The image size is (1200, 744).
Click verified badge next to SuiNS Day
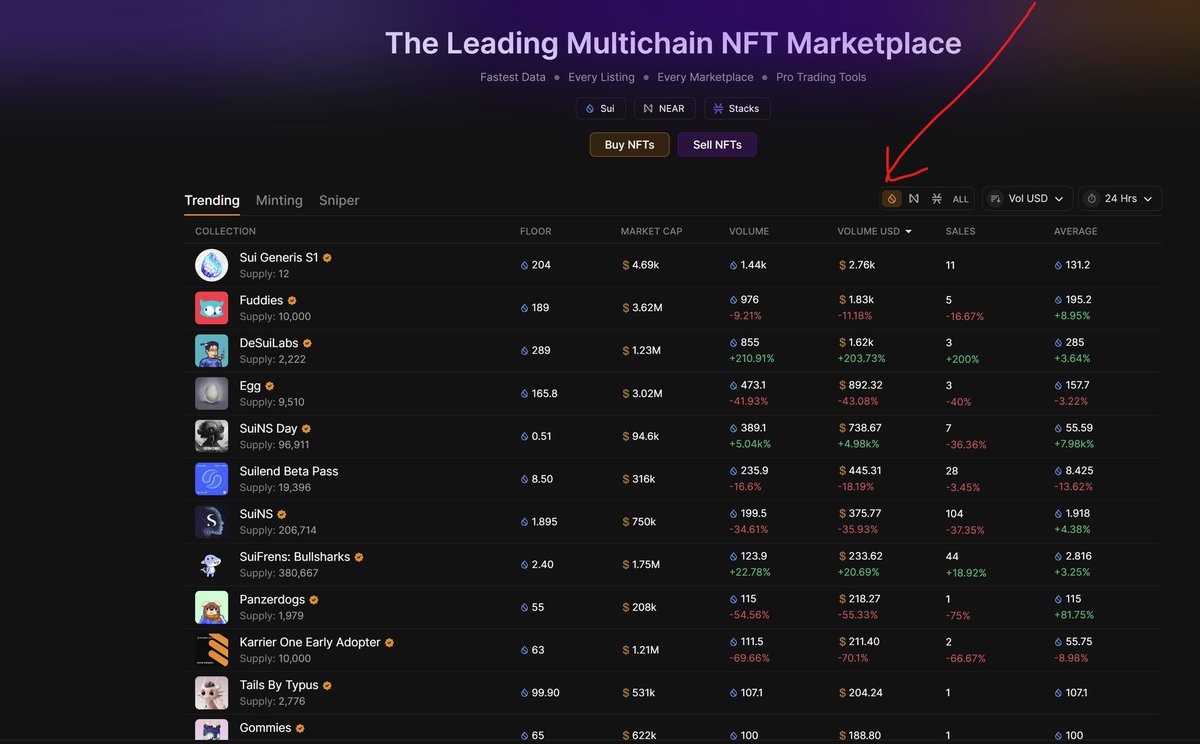click(x=306, y=429)
